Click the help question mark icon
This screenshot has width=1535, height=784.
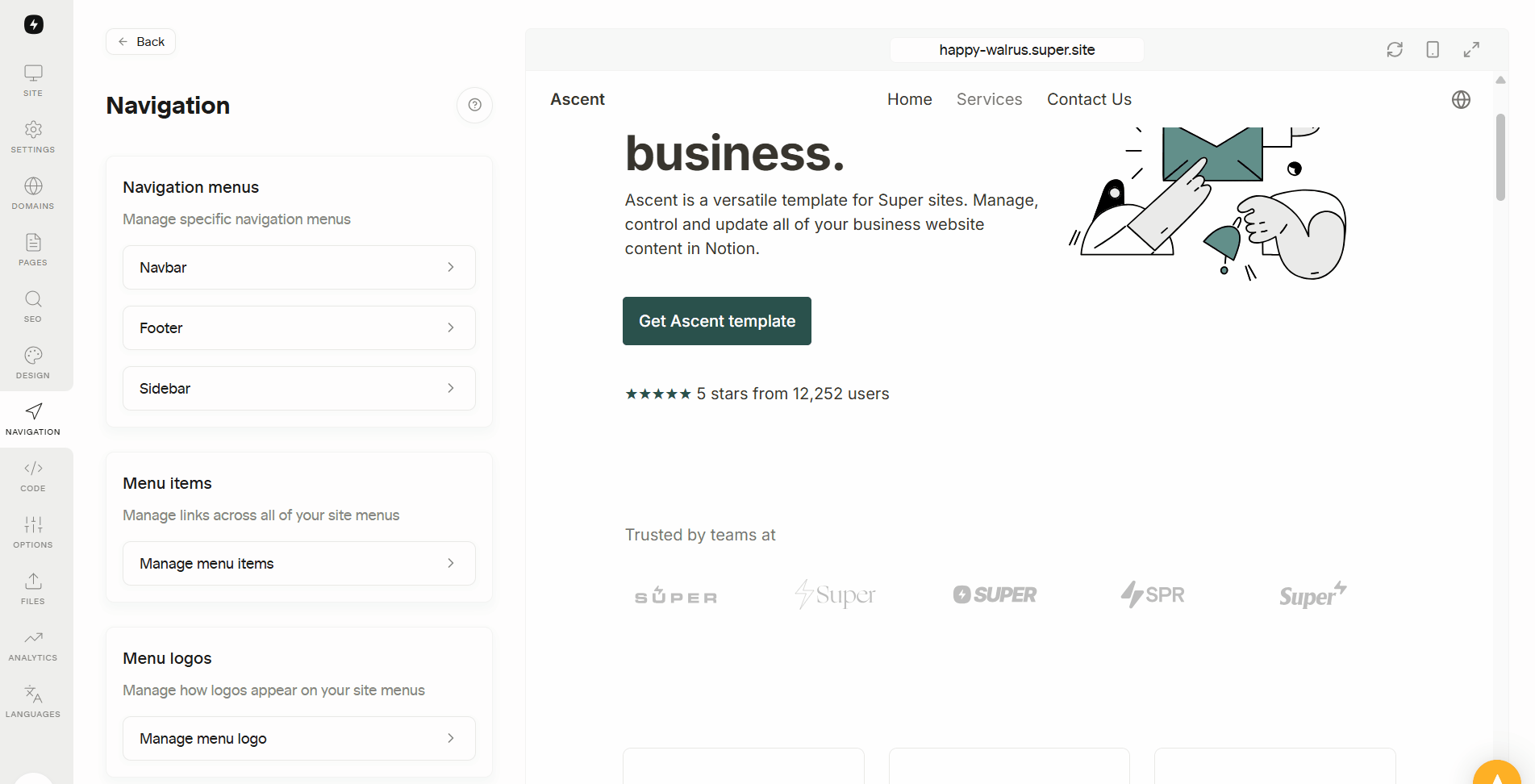click(474, 105)
